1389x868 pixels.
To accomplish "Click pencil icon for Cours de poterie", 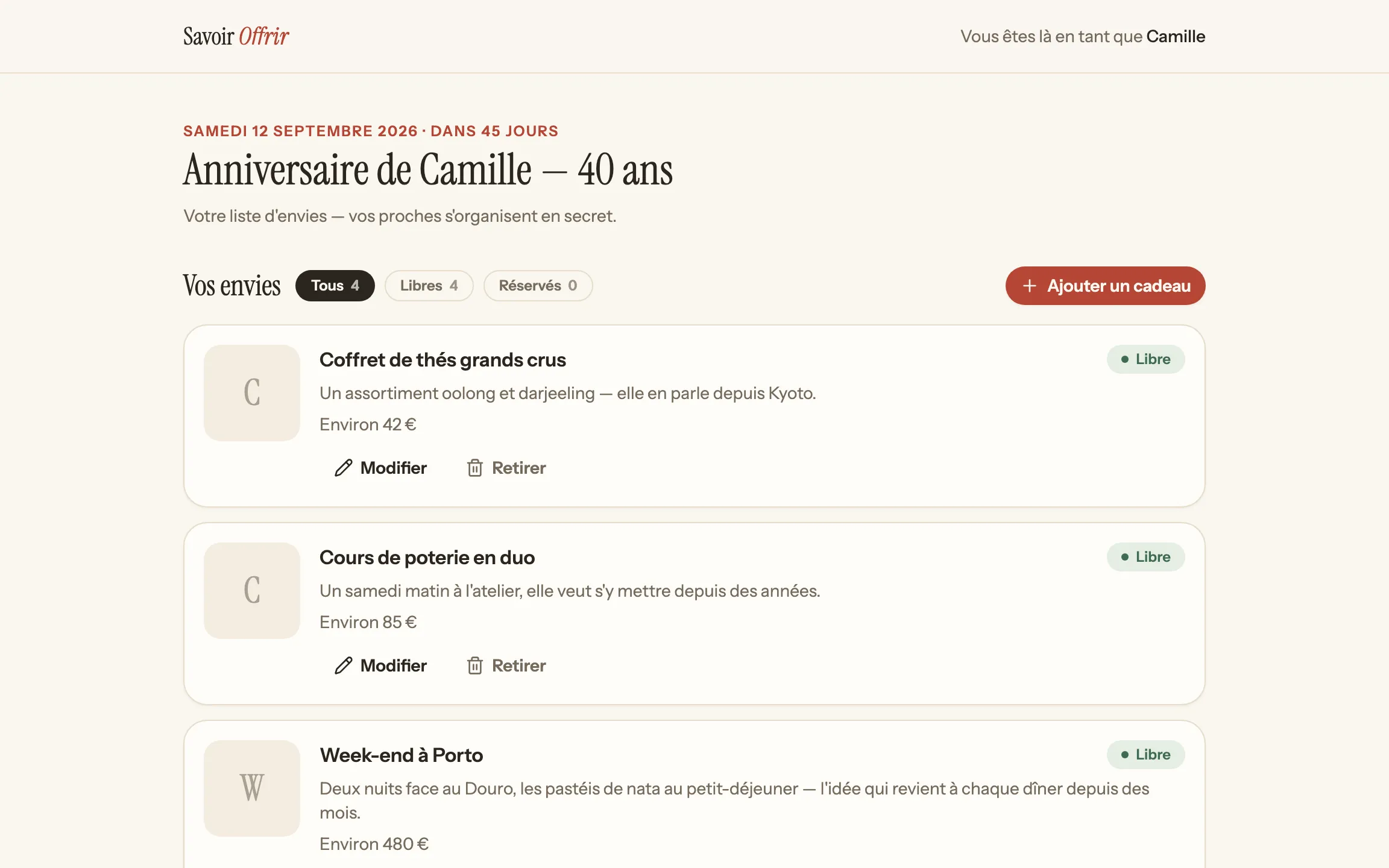I will tap(344, 665).
